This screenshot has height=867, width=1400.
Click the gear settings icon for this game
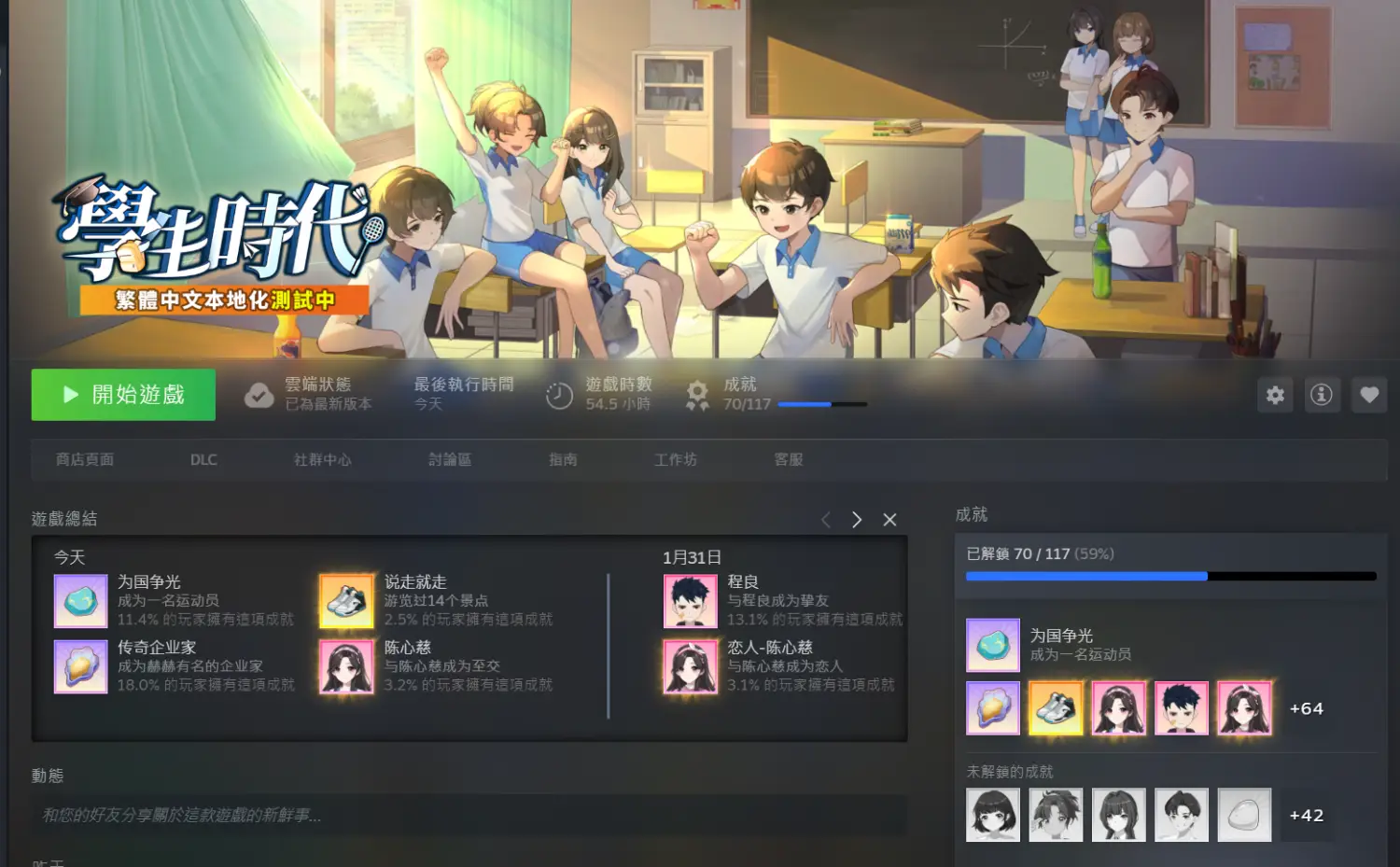[x=1275, y=395]
